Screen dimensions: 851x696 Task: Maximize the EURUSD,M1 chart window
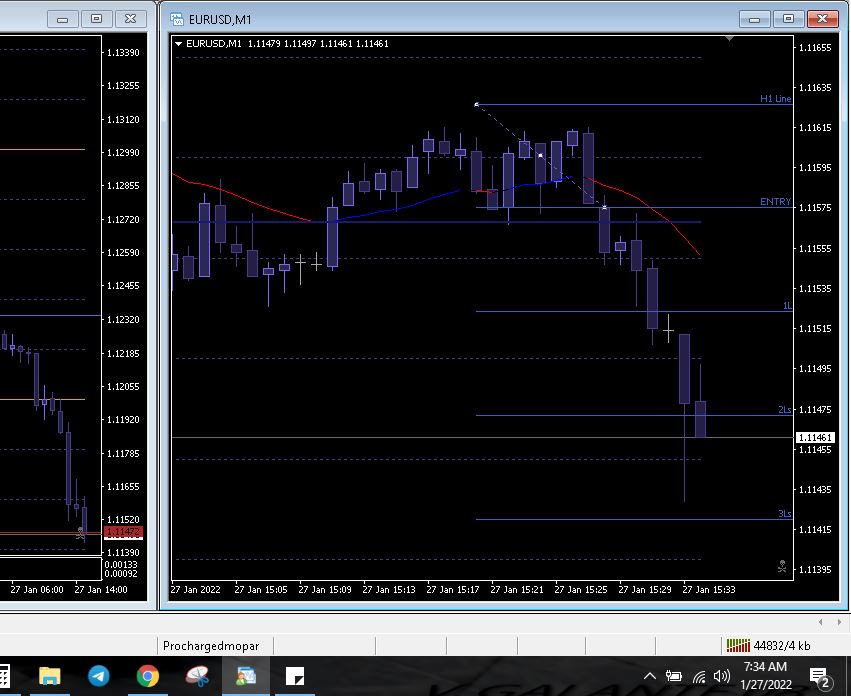788,19
